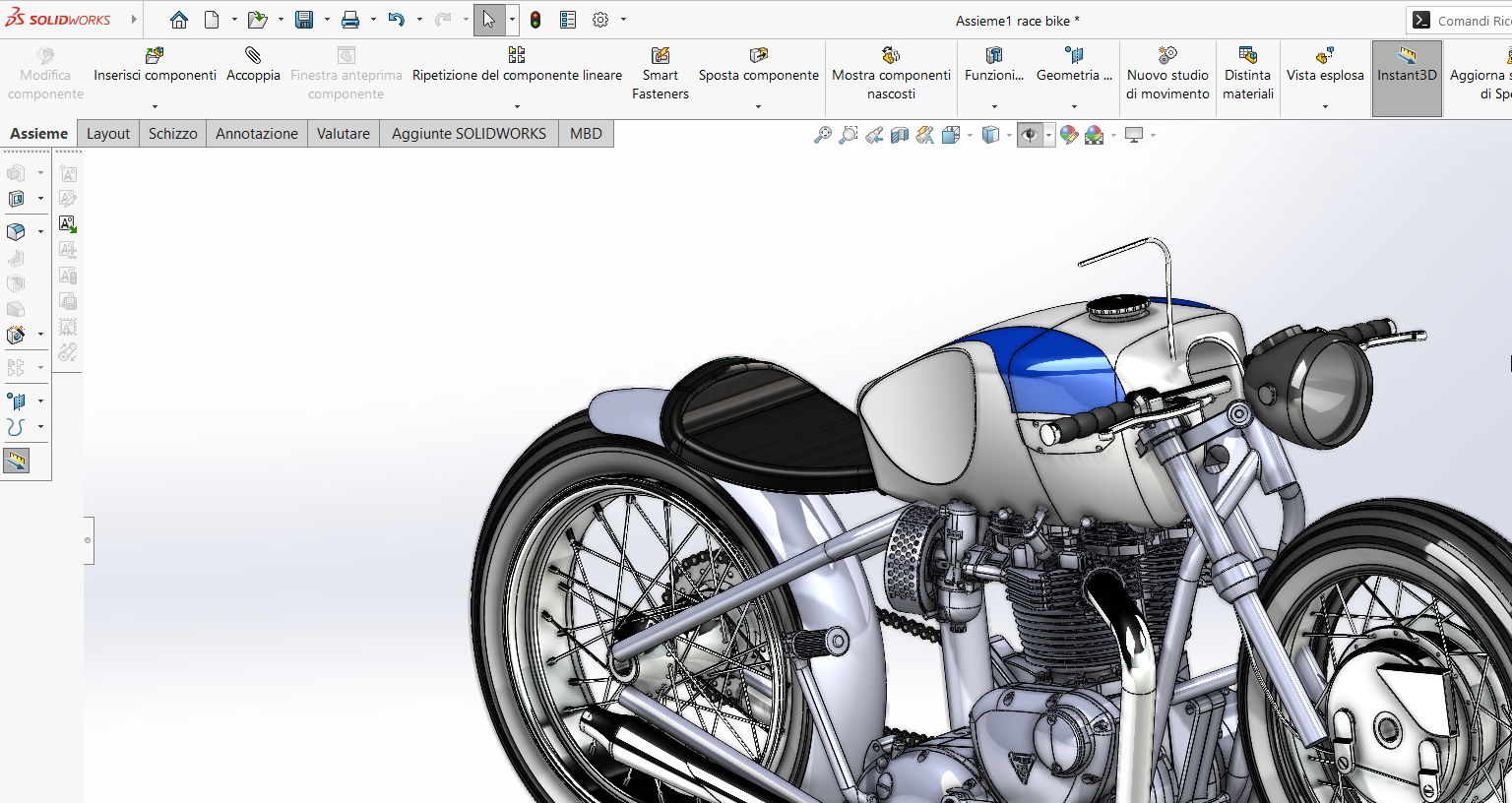Click the Accoppia (mate) paperclip tool
The image size is (1512, 803).
253,64
